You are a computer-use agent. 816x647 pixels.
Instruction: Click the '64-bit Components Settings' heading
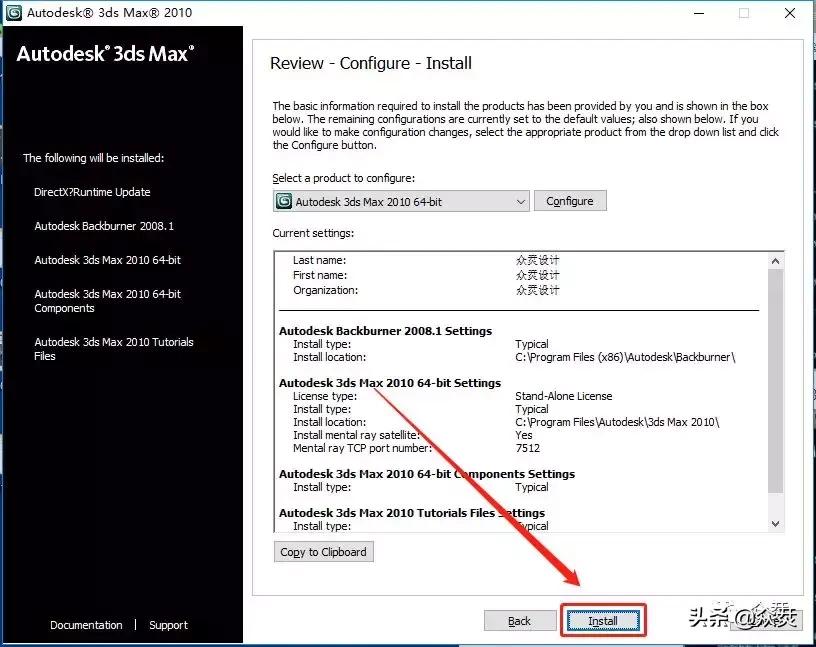[427, 474]
